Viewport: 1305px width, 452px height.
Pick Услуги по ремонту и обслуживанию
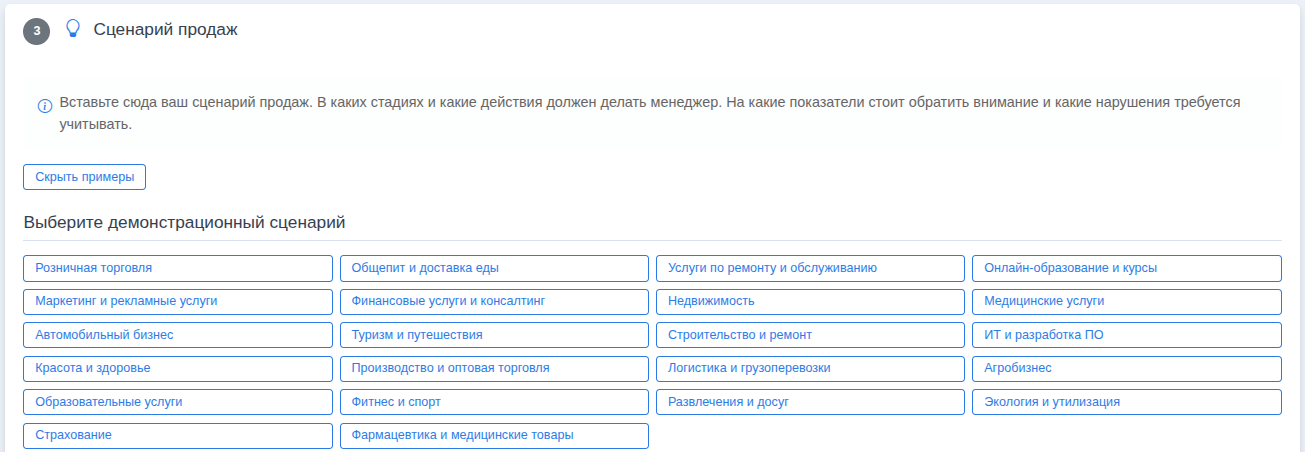(810, 268)
